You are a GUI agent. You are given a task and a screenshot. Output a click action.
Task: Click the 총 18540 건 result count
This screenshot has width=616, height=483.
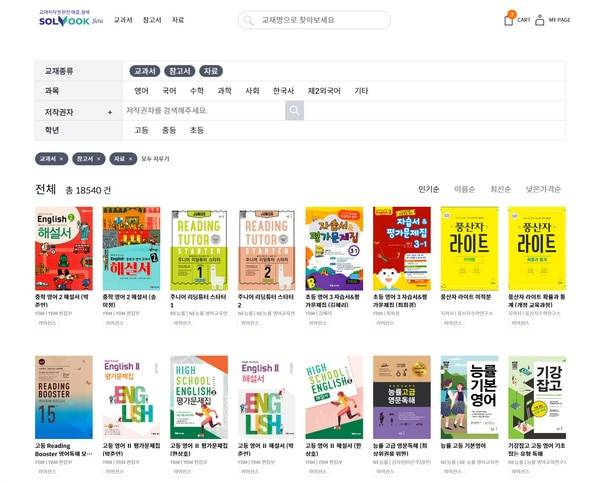point(88,190)
